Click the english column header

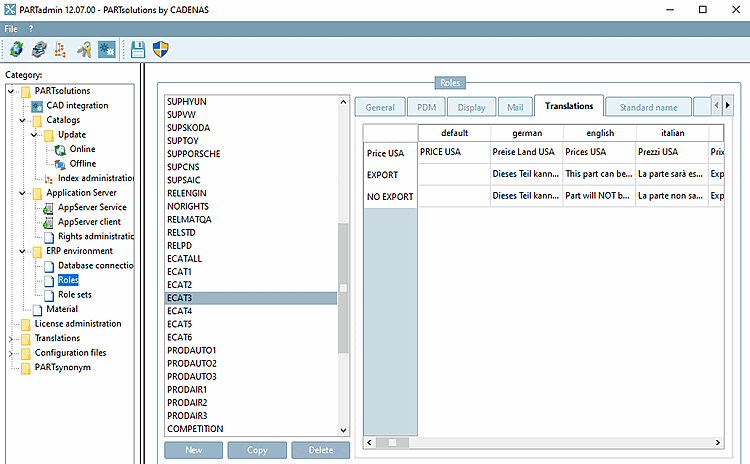pyautogui.click(x=599, y=133)
